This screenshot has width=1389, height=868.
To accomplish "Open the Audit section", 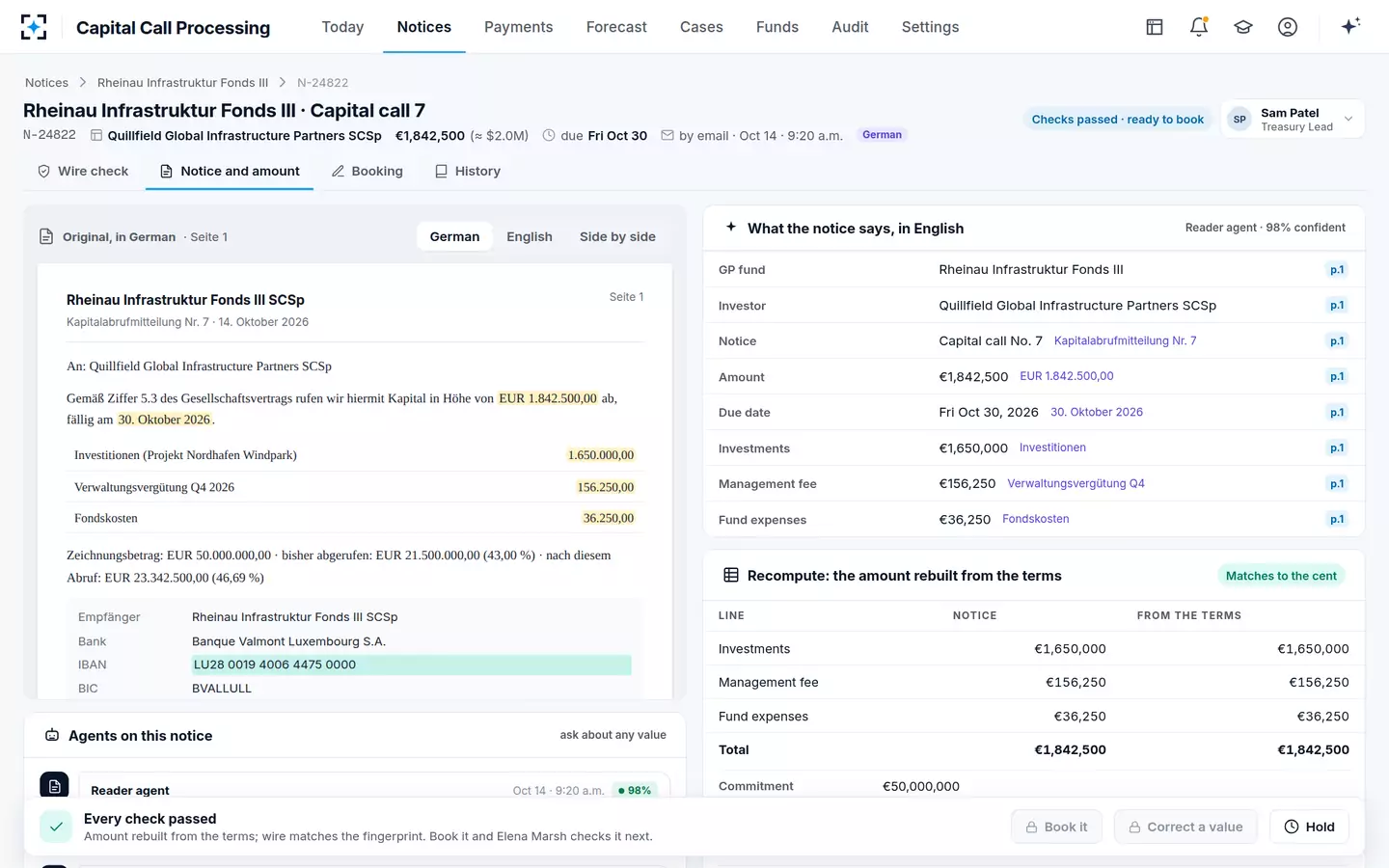I will pyautogui.click(x=850, y=27).
